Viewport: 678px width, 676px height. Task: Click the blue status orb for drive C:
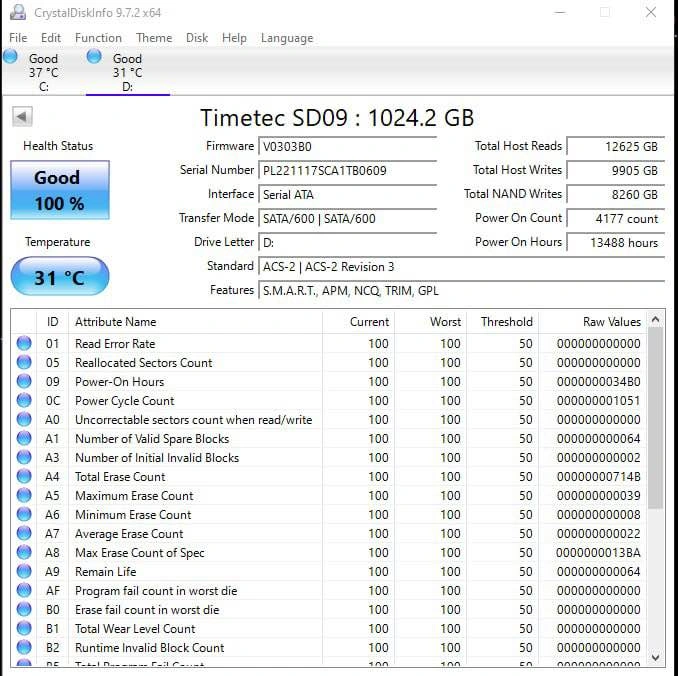pos(10,57)
